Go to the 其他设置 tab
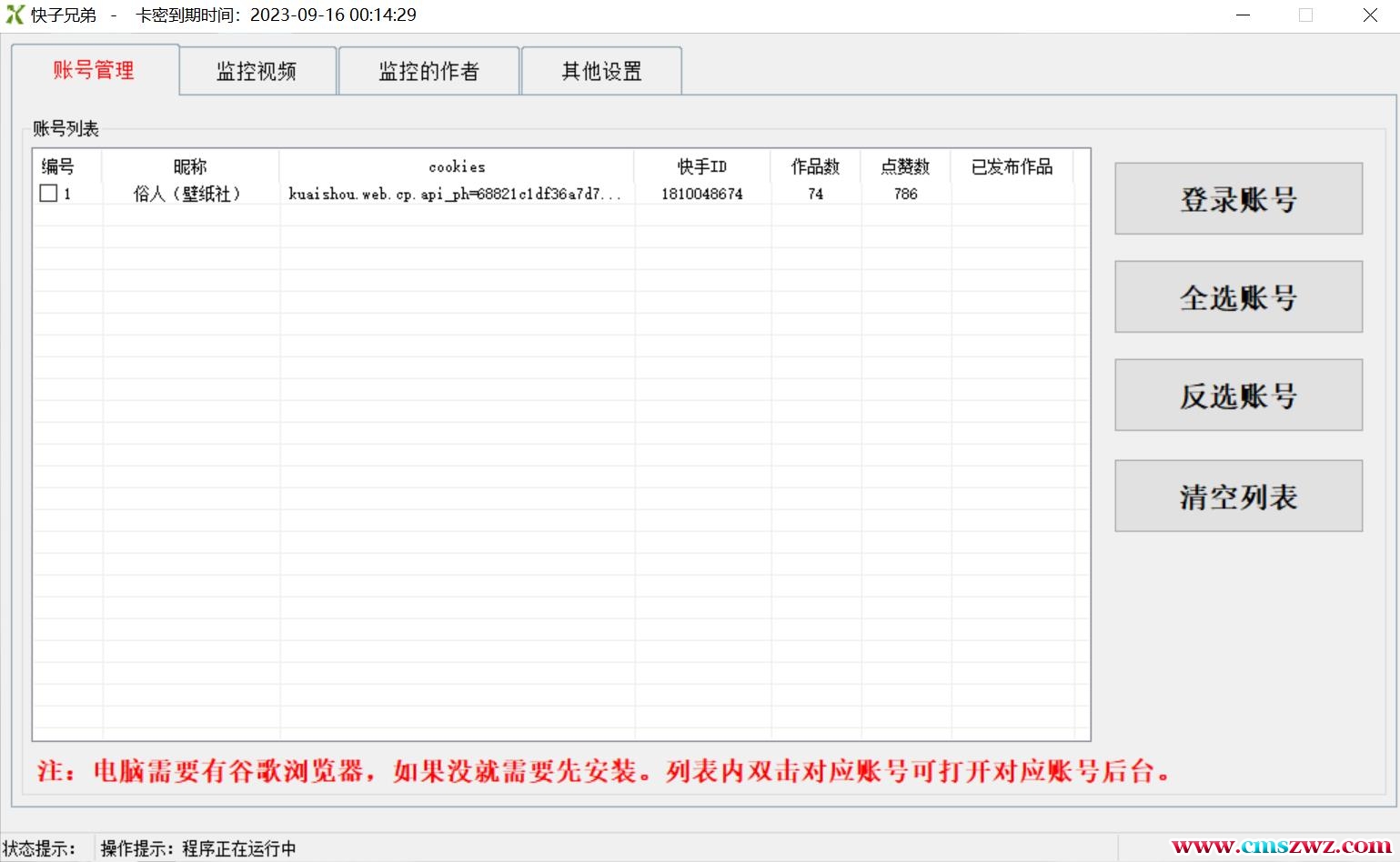1400x862 pixels. click(601, 72)
